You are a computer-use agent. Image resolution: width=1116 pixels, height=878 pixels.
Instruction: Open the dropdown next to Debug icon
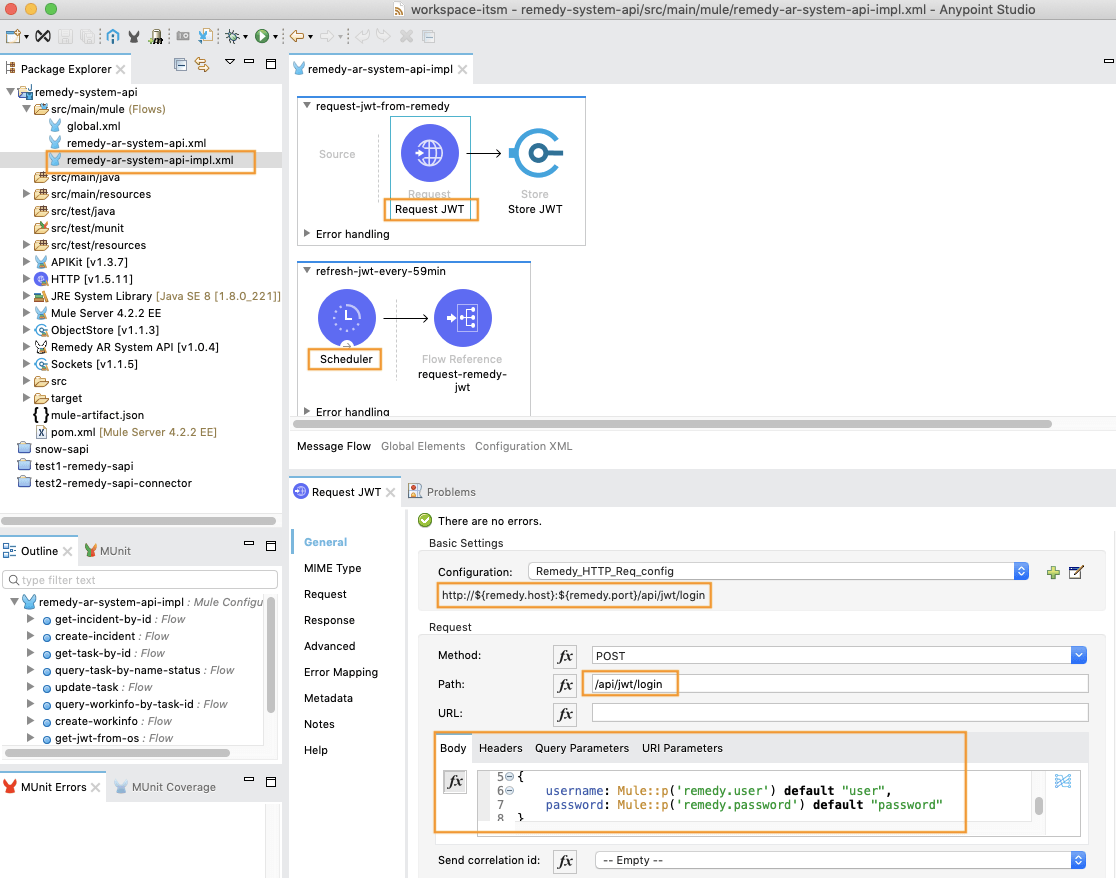tap(246, 37)
